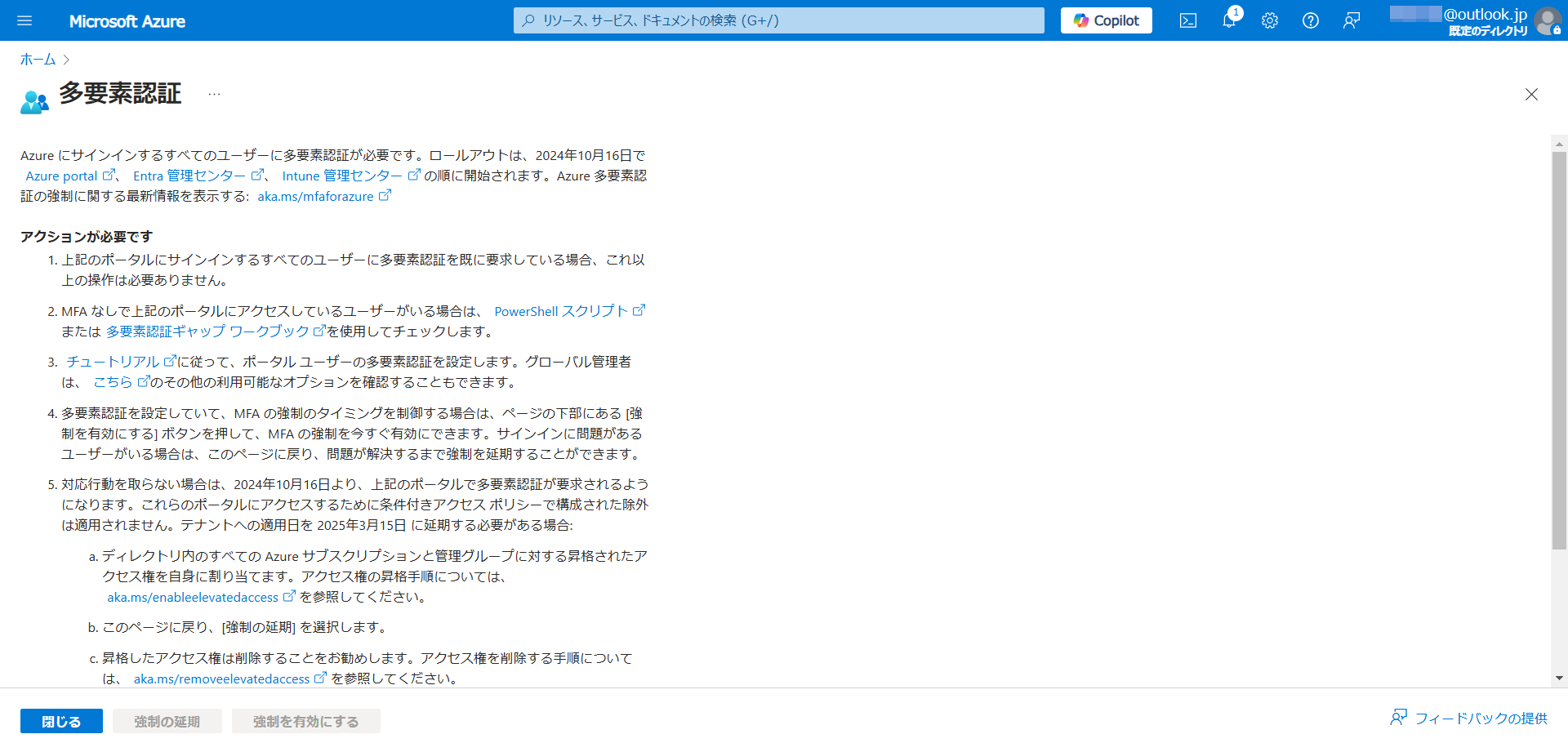Click the scrollbar down arrow
Viewport: 1568px width, 752px height.
pyautogui.click(x=1559, y=678)
